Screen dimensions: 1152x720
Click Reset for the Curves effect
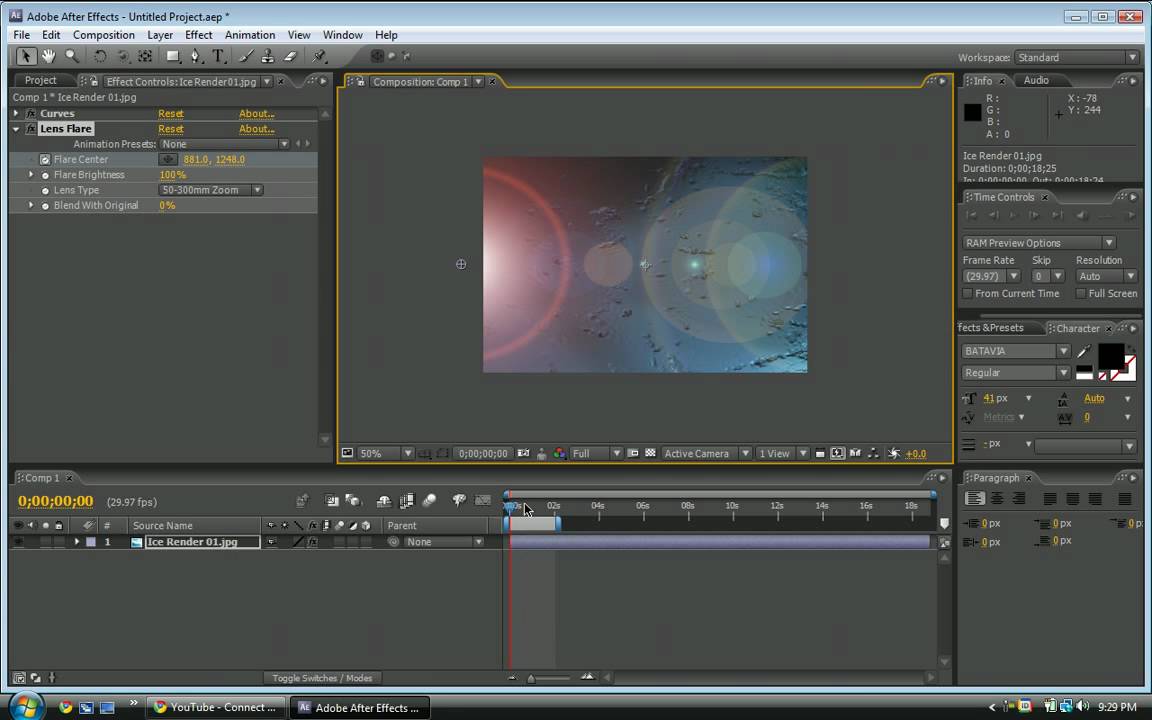(x=170, y=113)
